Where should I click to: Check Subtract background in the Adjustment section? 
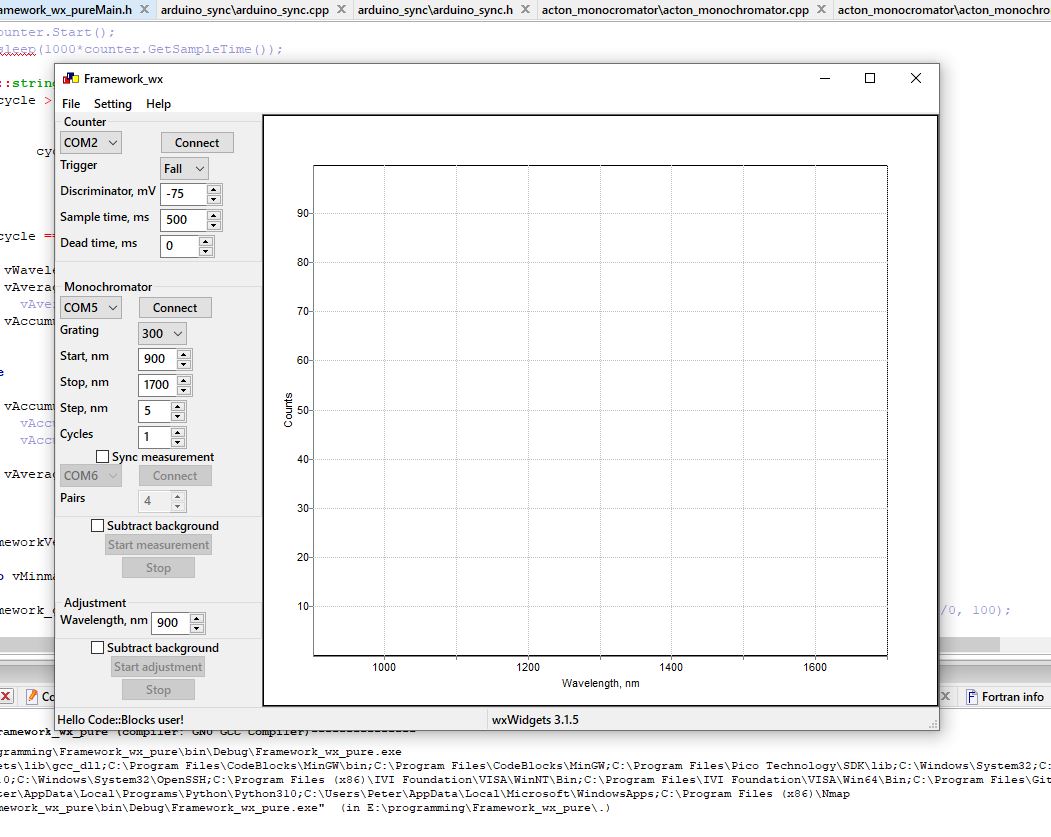click(97, 647)
